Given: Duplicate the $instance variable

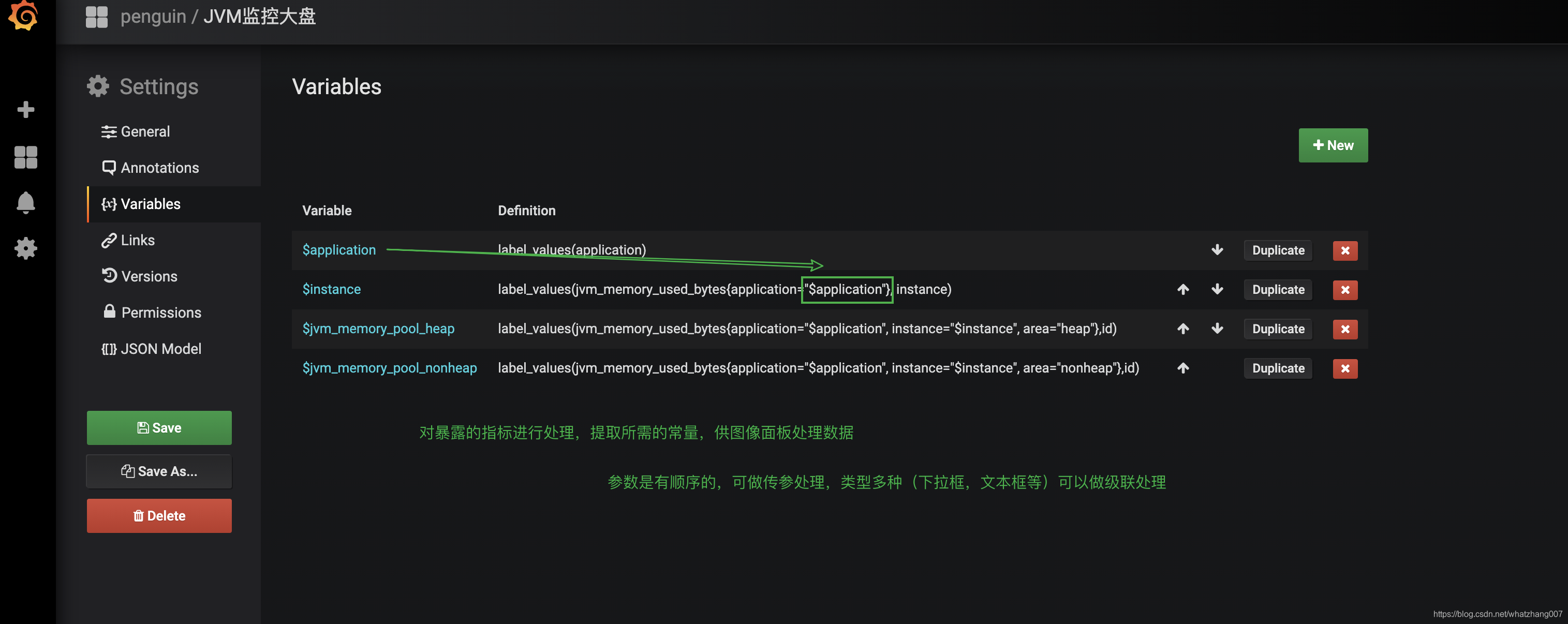Looking at the screenshot, I should [1278, 290].
